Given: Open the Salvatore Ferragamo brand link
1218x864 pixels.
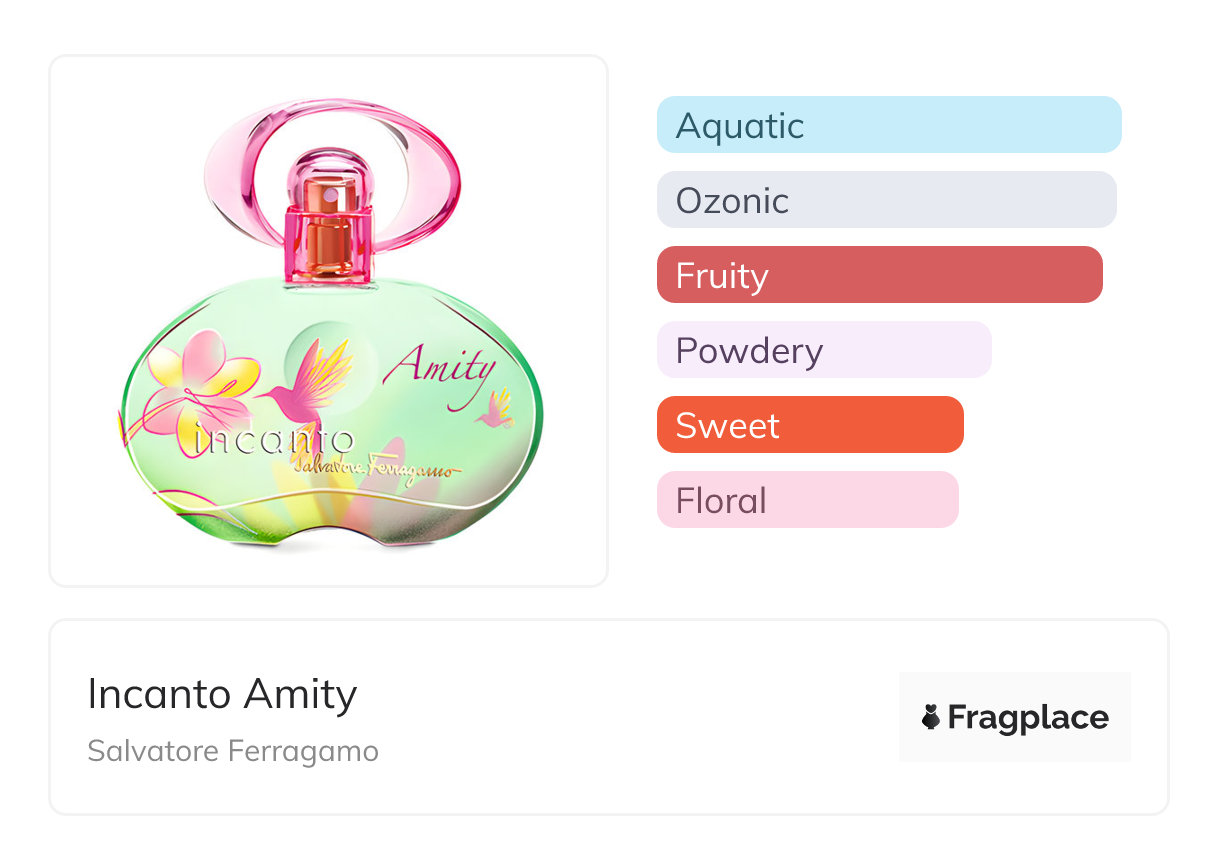Looking at the screenshot, I should [x=233, y=751].
